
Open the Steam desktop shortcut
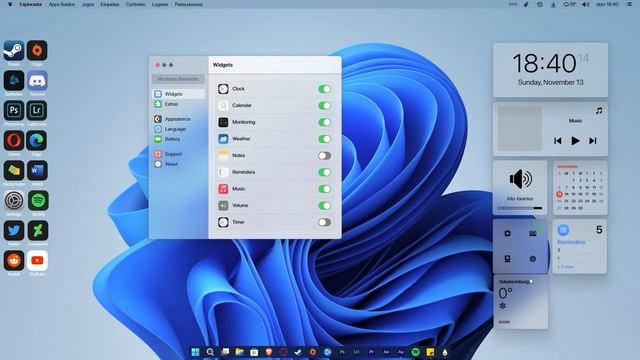point(14,51)
